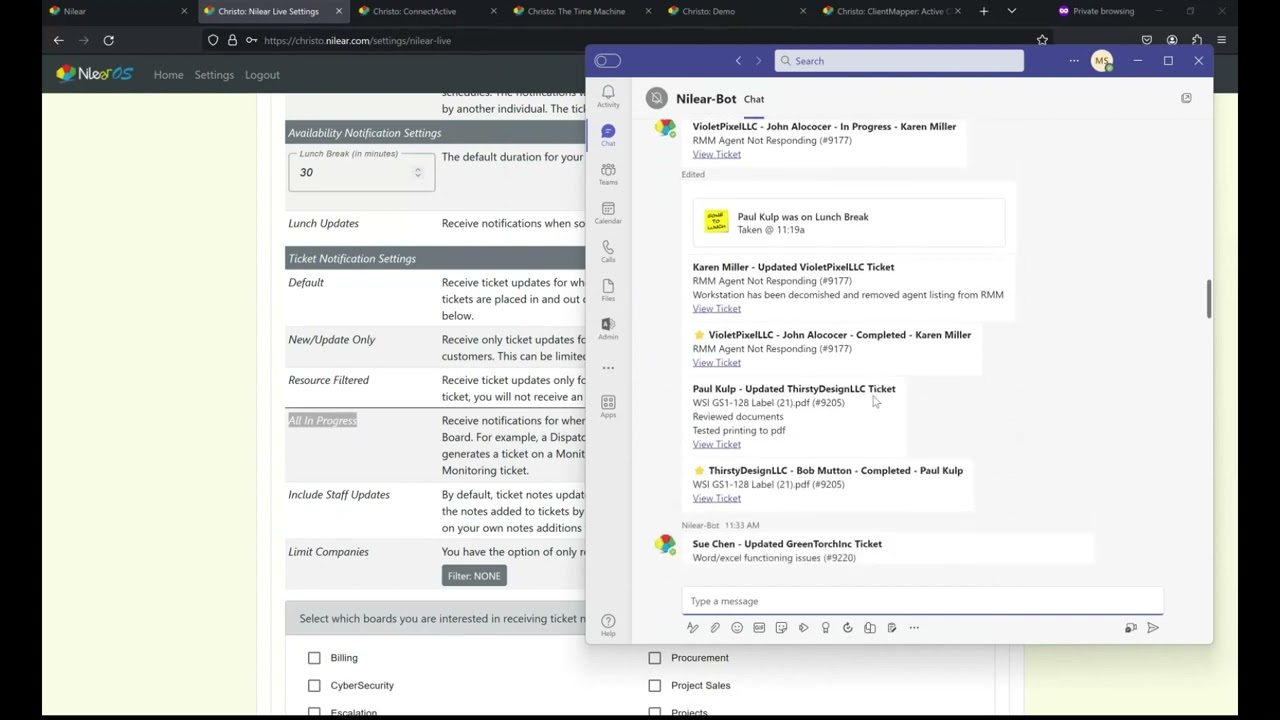Click Paul Kulp Lunch Break card

tap(849, 223)
